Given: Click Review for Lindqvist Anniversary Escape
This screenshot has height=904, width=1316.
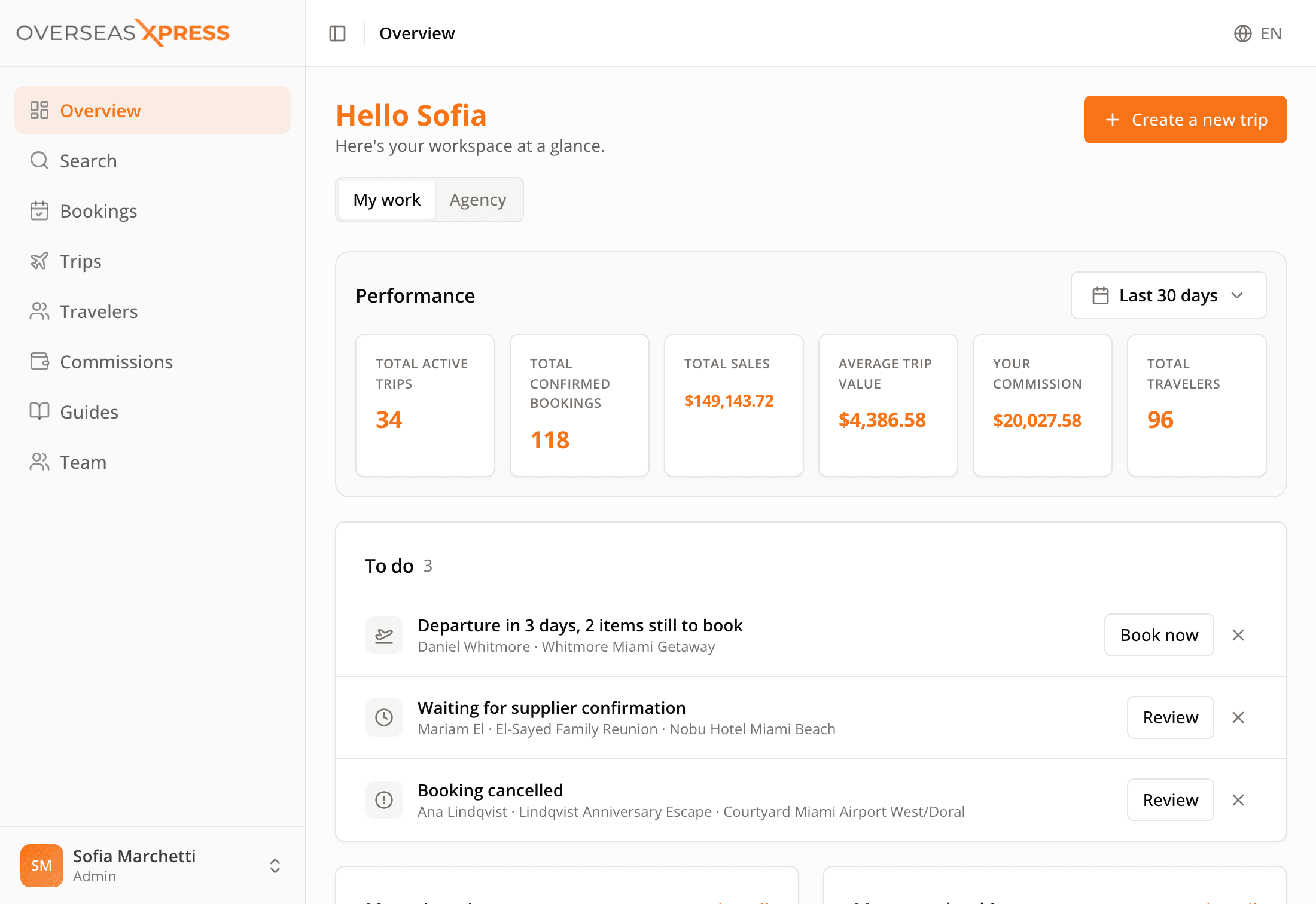Looking at the screenshot, I should click(1170, 800).
